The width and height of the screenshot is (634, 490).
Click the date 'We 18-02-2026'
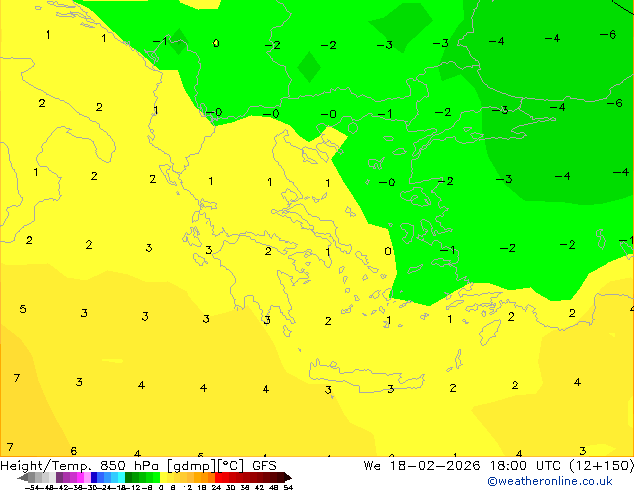pos(422,466)
